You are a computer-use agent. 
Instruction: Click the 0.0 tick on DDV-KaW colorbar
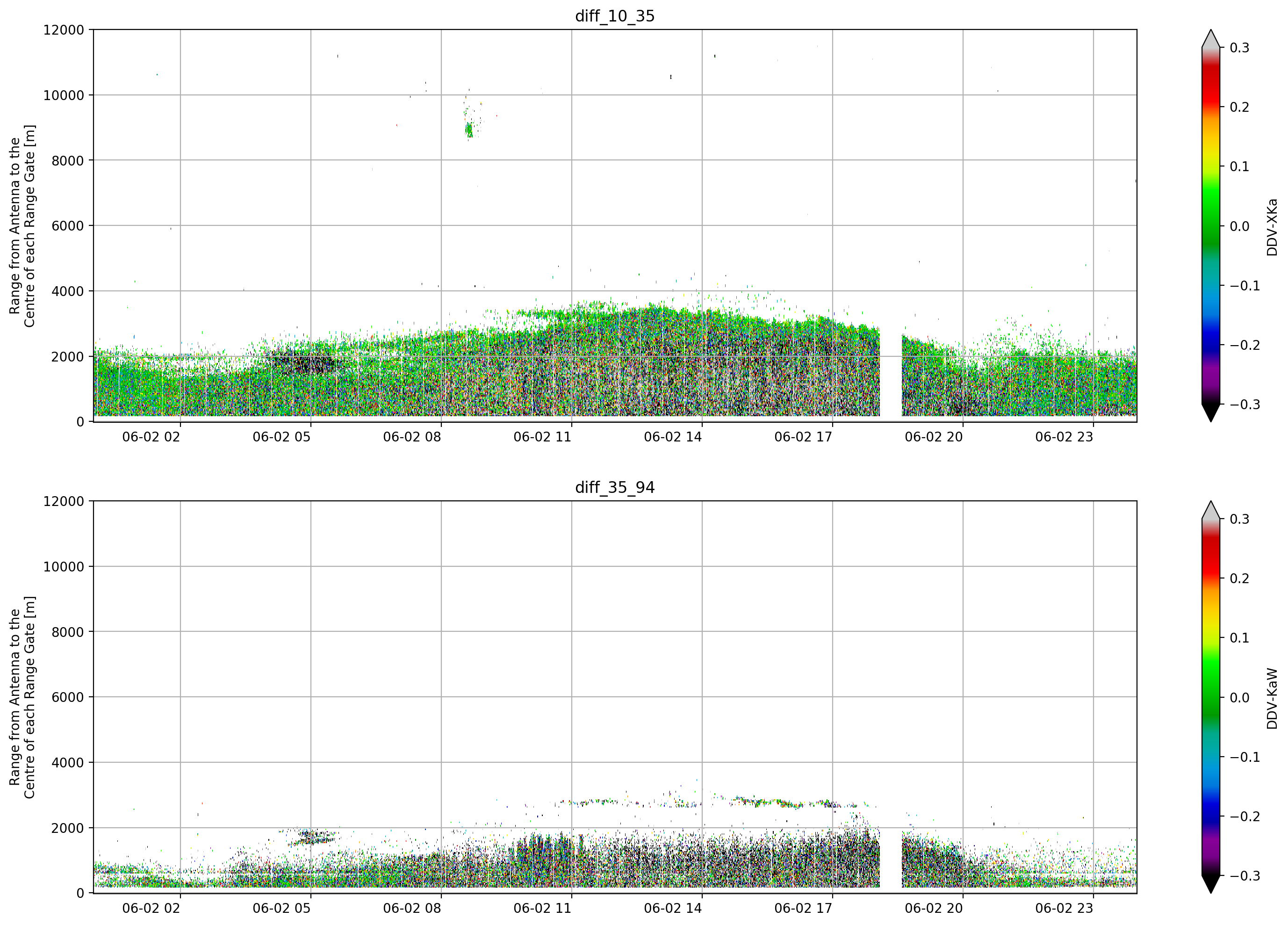coord(1240,698)
